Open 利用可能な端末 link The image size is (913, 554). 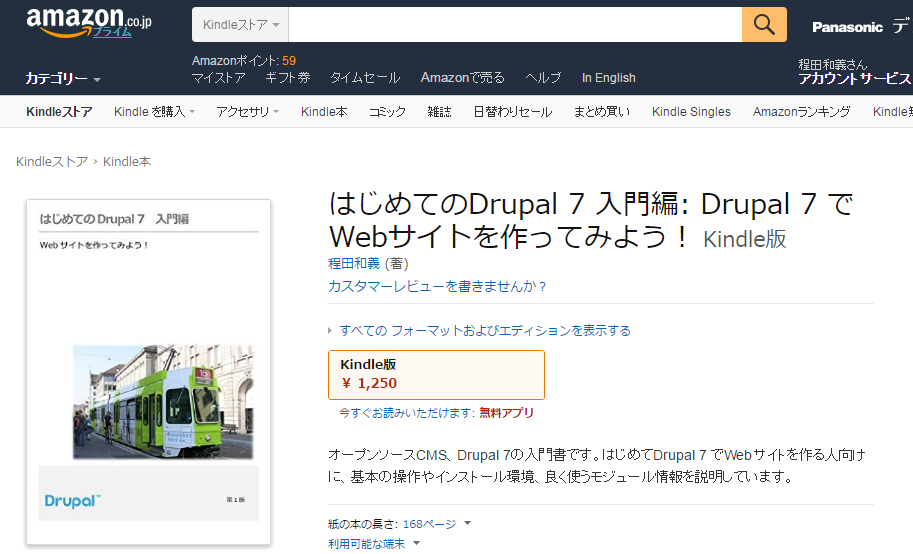pos(366,544)
